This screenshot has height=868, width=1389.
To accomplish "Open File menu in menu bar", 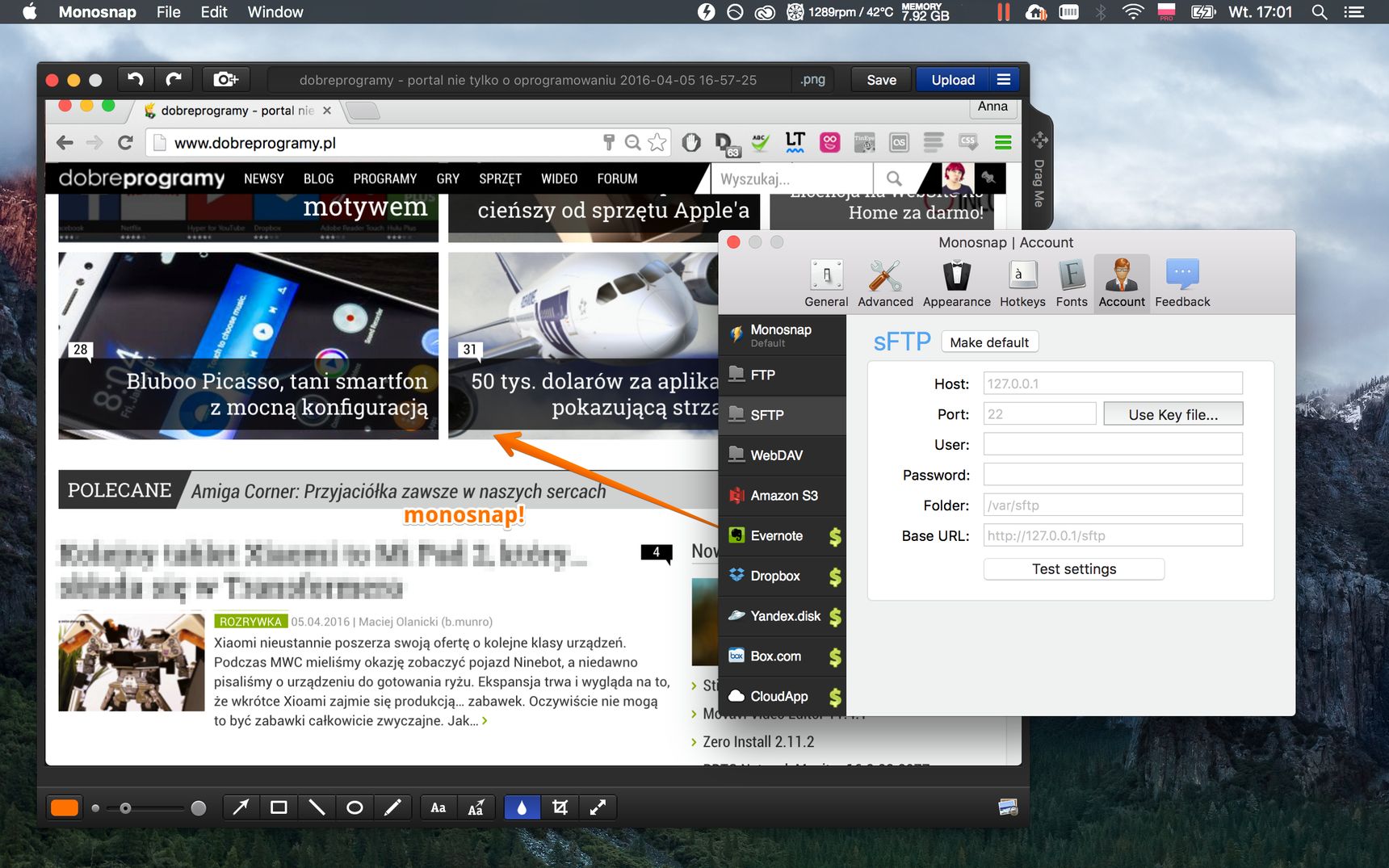I will pos(168,12).
